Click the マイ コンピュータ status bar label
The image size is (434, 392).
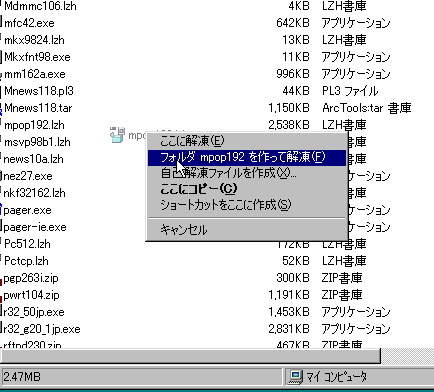[337, 377]
